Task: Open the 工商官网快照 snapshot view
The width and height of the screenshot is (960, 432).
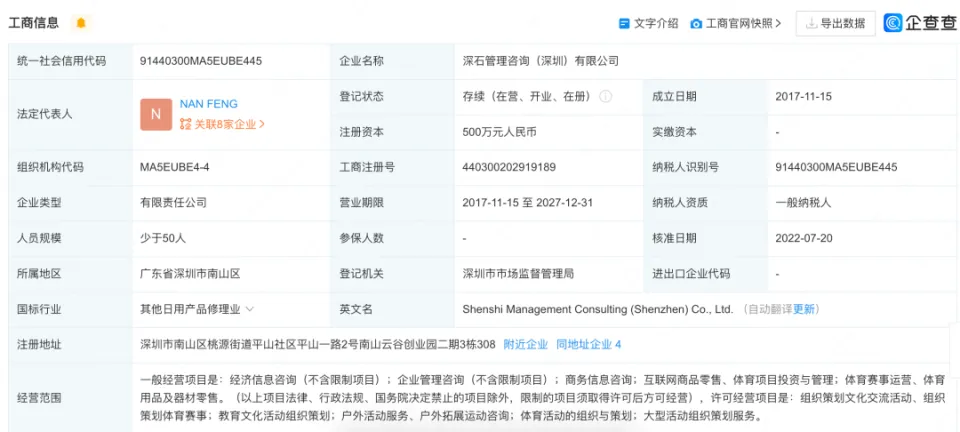Action: [x=739, y=23]
